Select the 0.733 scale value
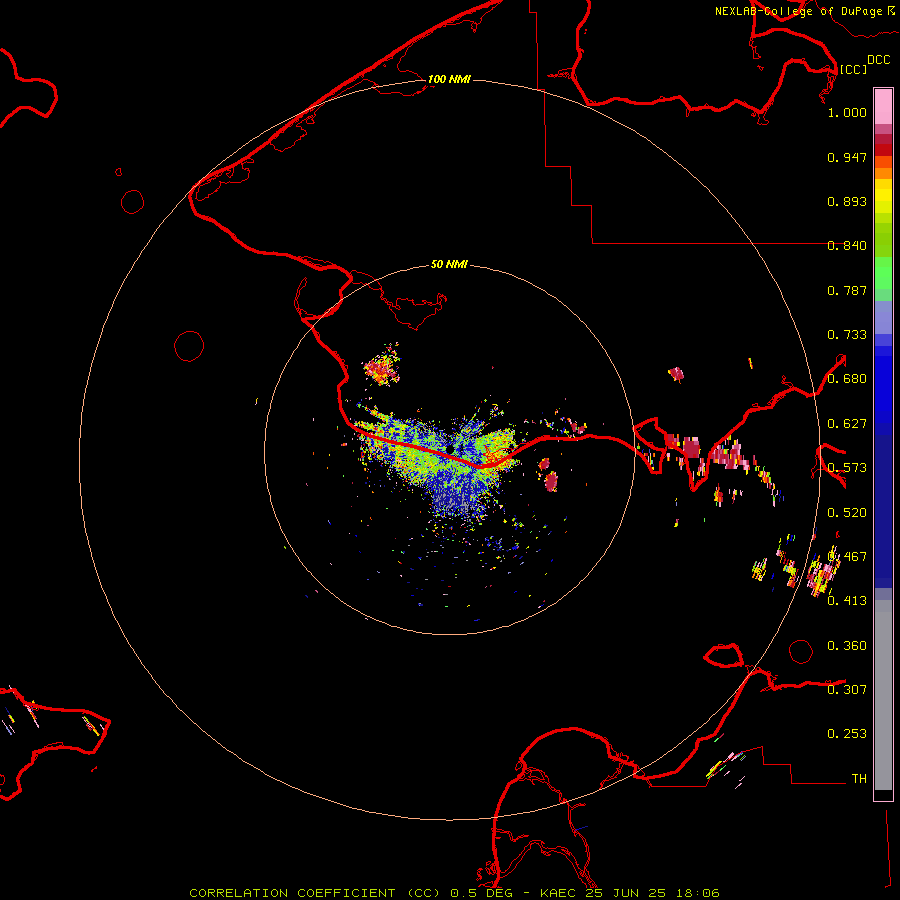Viewport: 900px width, 900px height. (847, 335)
